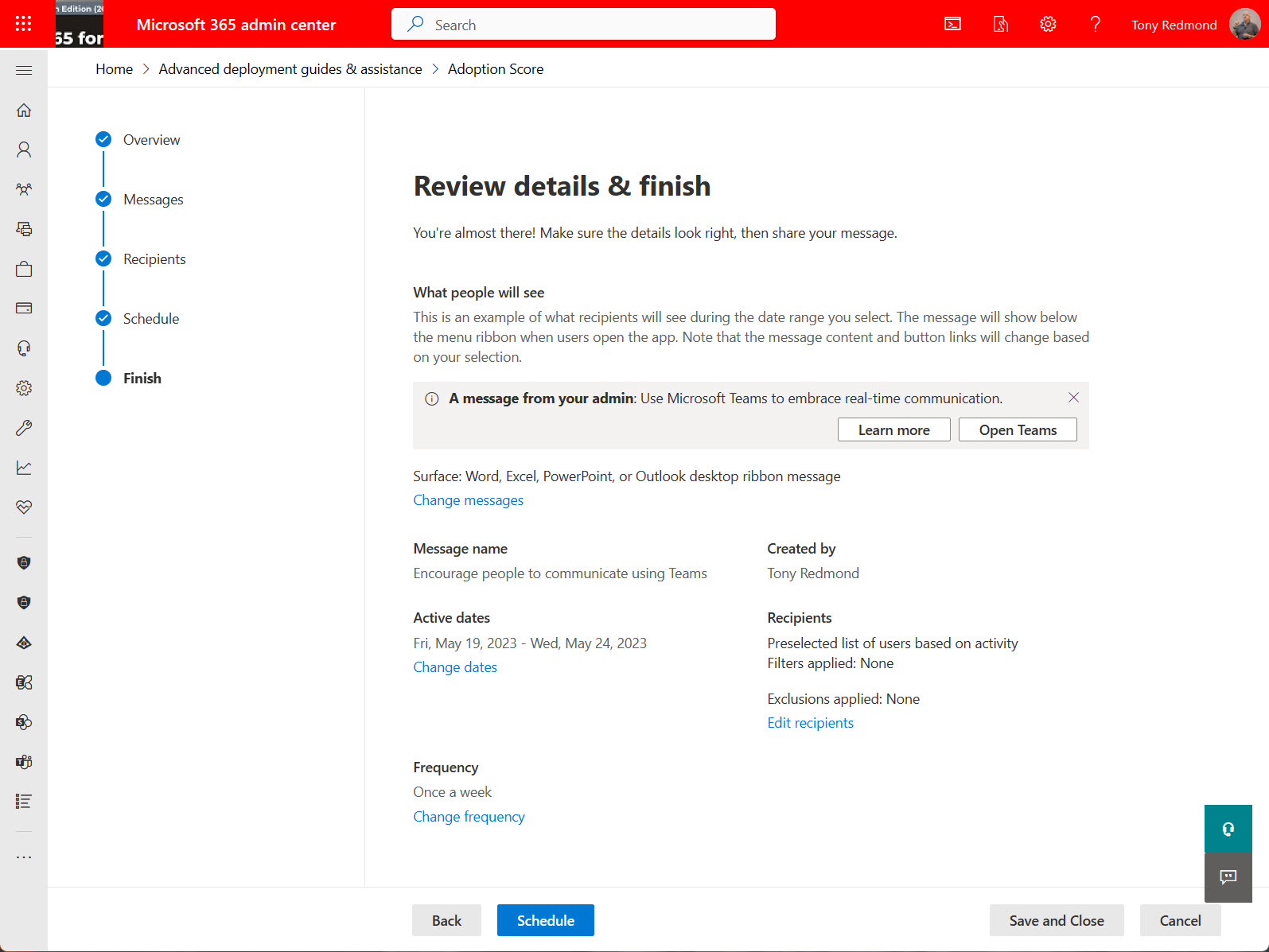Screen dimensions: 1269x952
Task: Go to Home in the left sidebar
Action: coord(24,110)
